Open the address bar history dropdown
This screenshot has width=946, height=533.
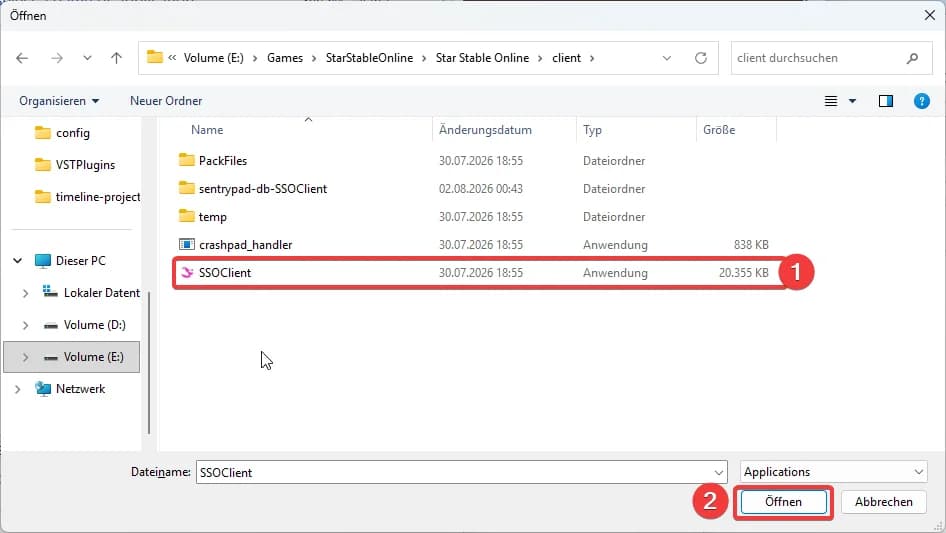[x=667, y=58]
